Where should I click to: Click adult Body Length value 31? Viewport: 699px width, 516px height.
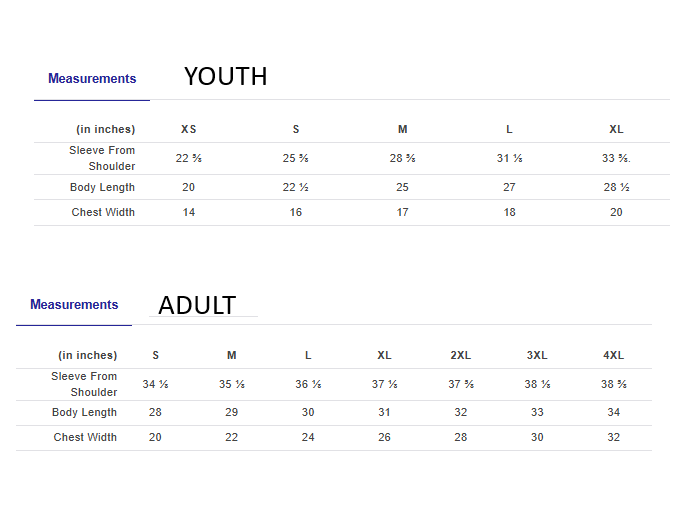[x=384, y=413]
